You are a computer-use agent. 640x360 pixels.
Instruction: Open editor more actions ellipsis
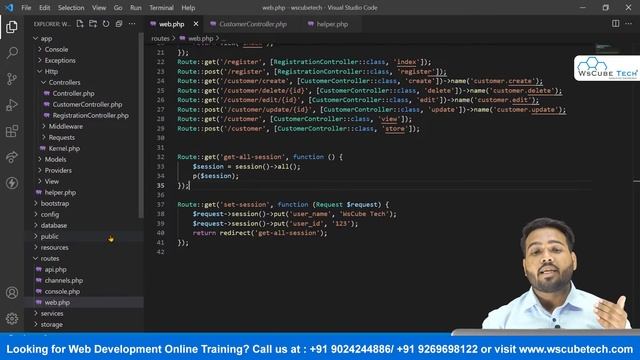tap(628, 24)
